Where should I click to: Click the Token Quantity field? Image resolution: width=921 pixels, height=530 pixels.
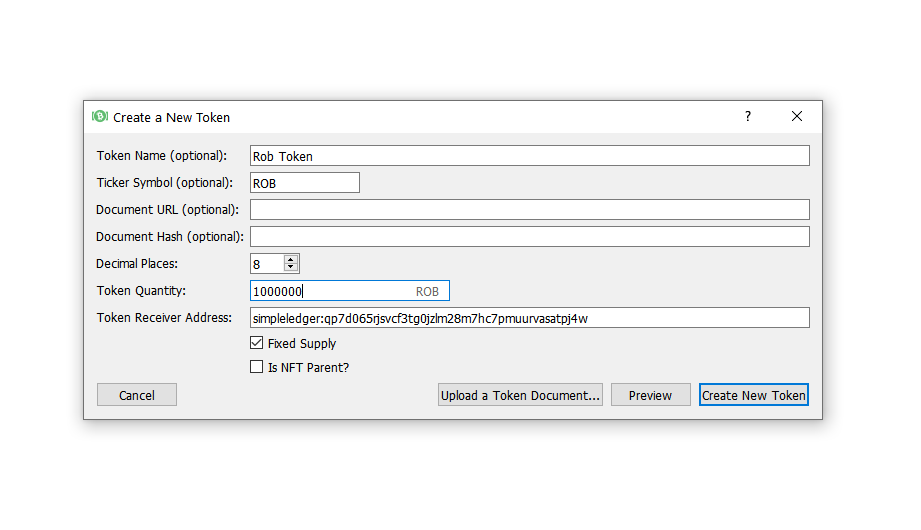point(330,291)
